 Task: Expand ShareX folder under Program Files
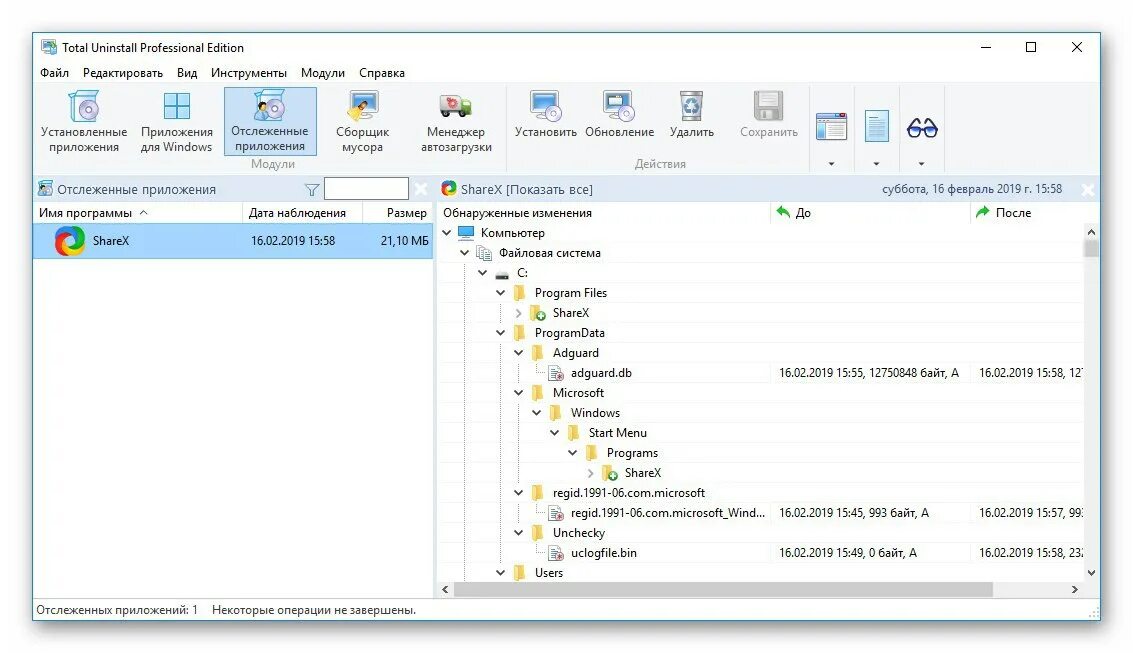tap(519, 313)
